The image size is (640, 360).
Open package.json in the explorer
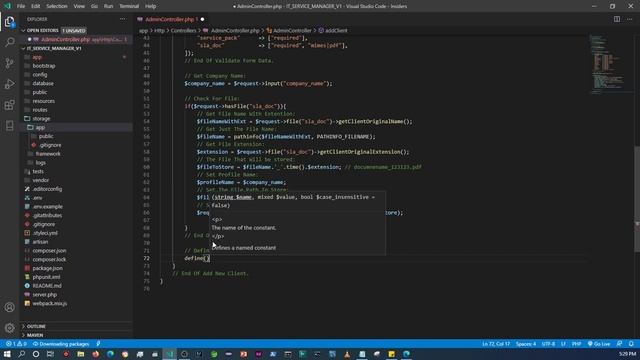pyautogui.click(x=47, y=268)
